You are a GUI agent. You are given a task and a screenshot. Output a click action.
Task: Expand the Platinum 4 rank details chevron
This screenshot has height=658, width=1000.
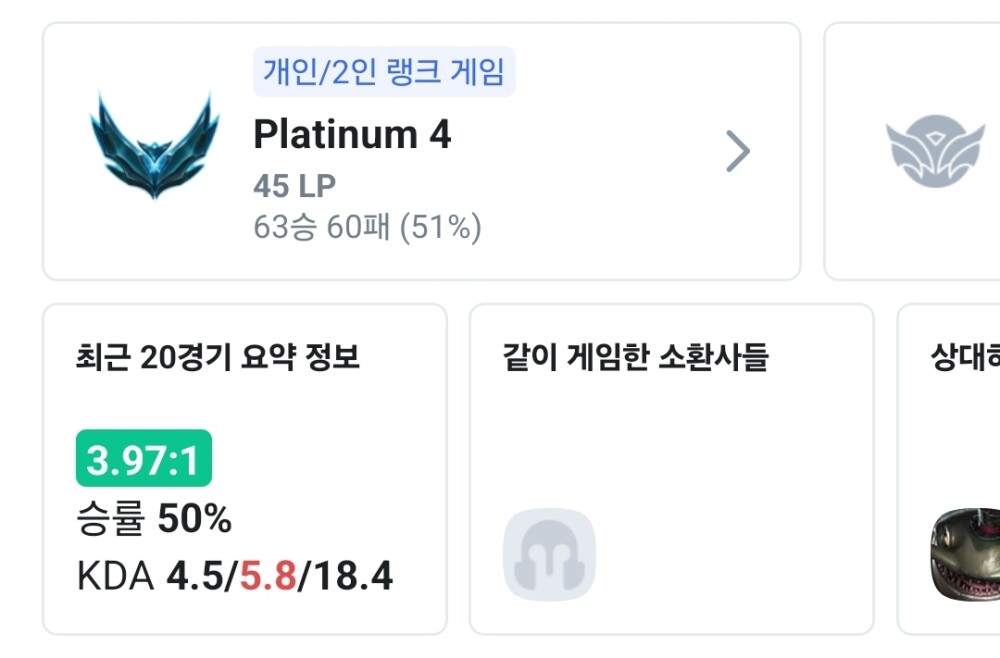738,151
